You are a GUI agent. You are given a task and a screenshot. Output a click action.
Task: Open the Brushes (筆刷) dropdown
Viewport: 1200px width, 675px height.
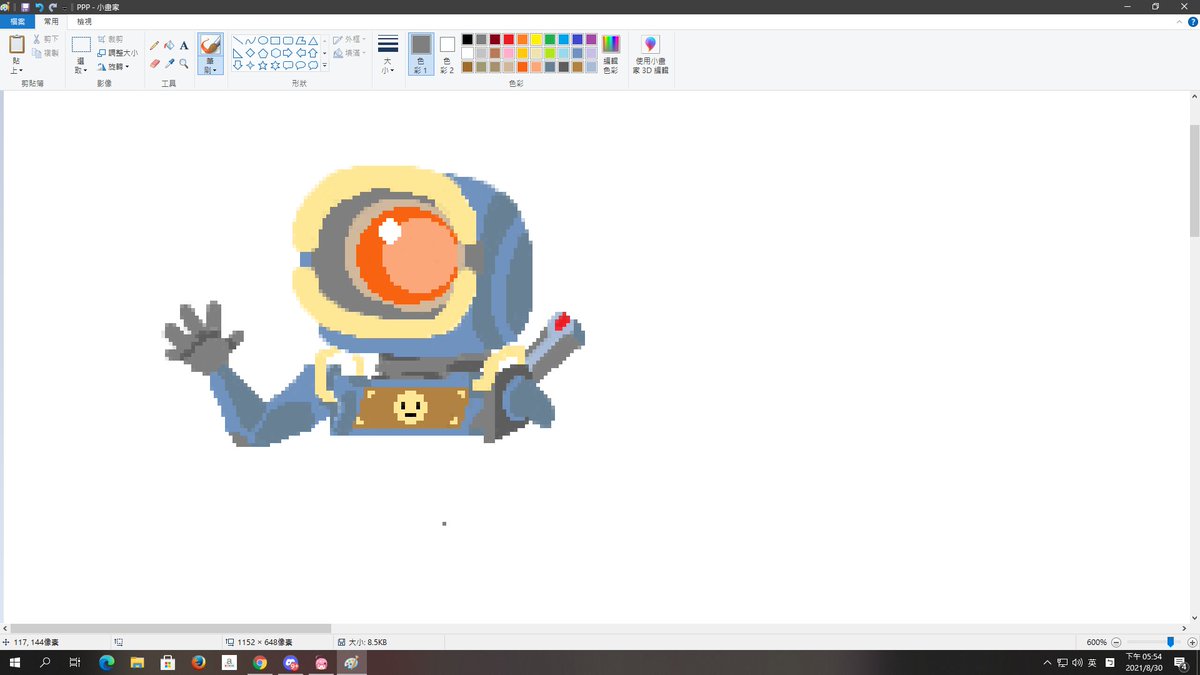(x=210, y=68)
